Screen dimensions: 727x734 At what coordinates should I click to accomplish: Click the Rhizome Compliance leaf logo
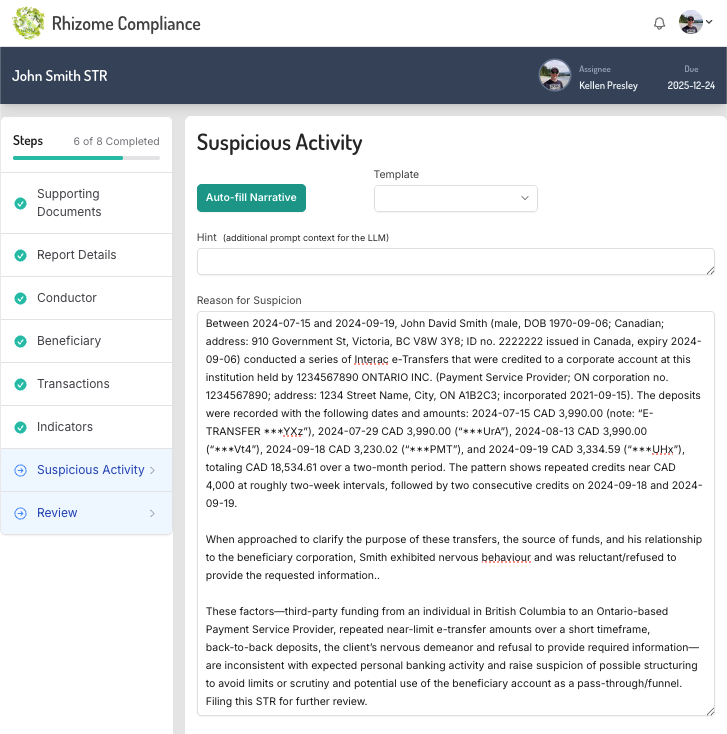click(28, 23)
